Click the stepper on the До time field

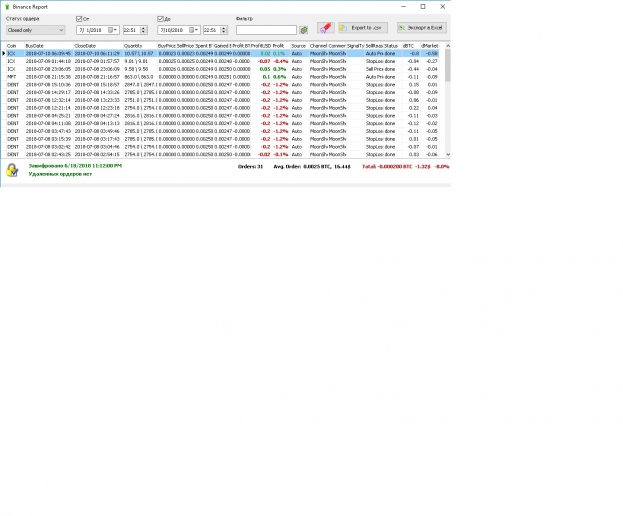(224, 30)
